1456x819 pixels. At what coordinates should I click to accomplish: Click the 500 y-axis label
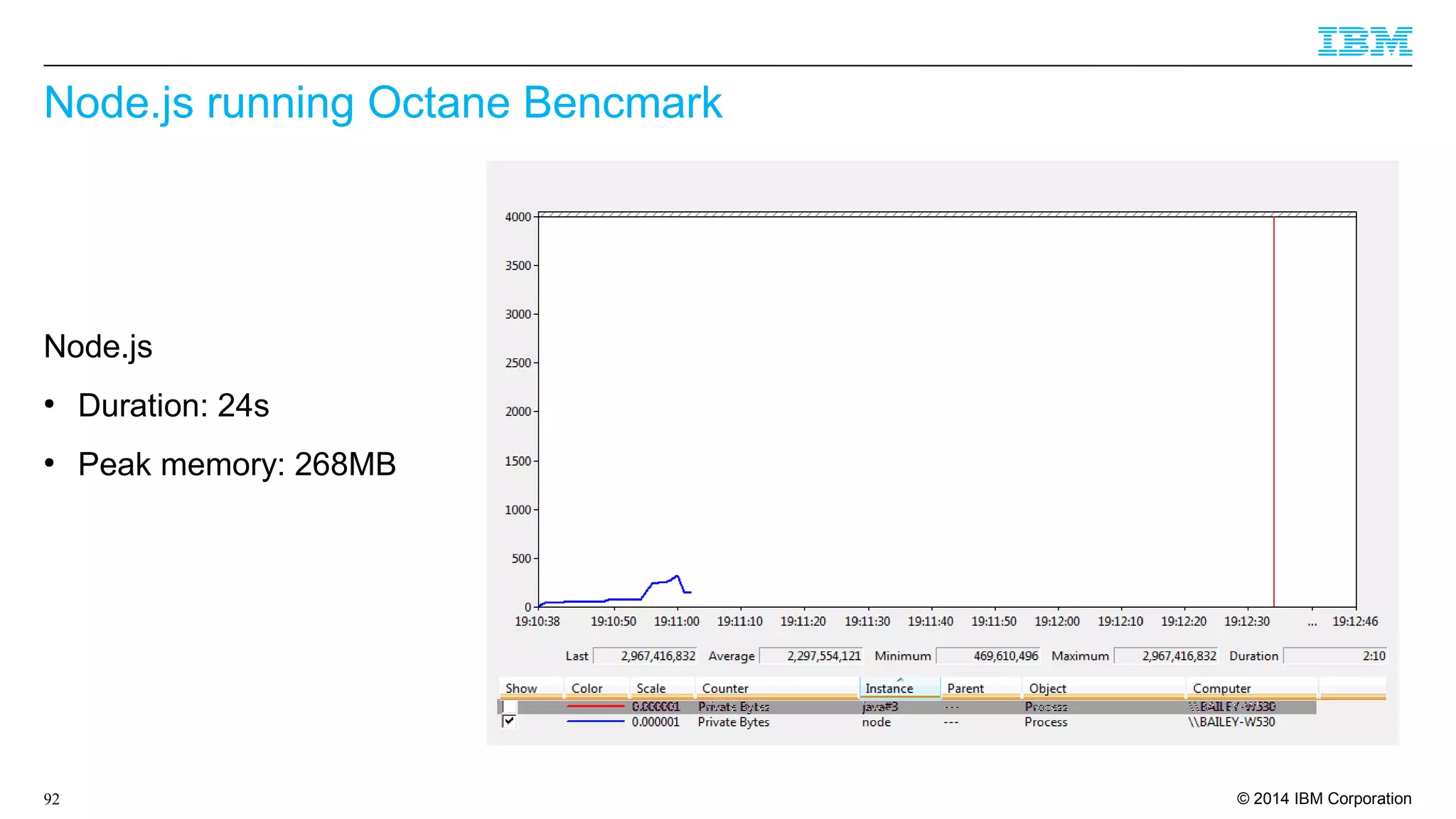tap(521, 559)
